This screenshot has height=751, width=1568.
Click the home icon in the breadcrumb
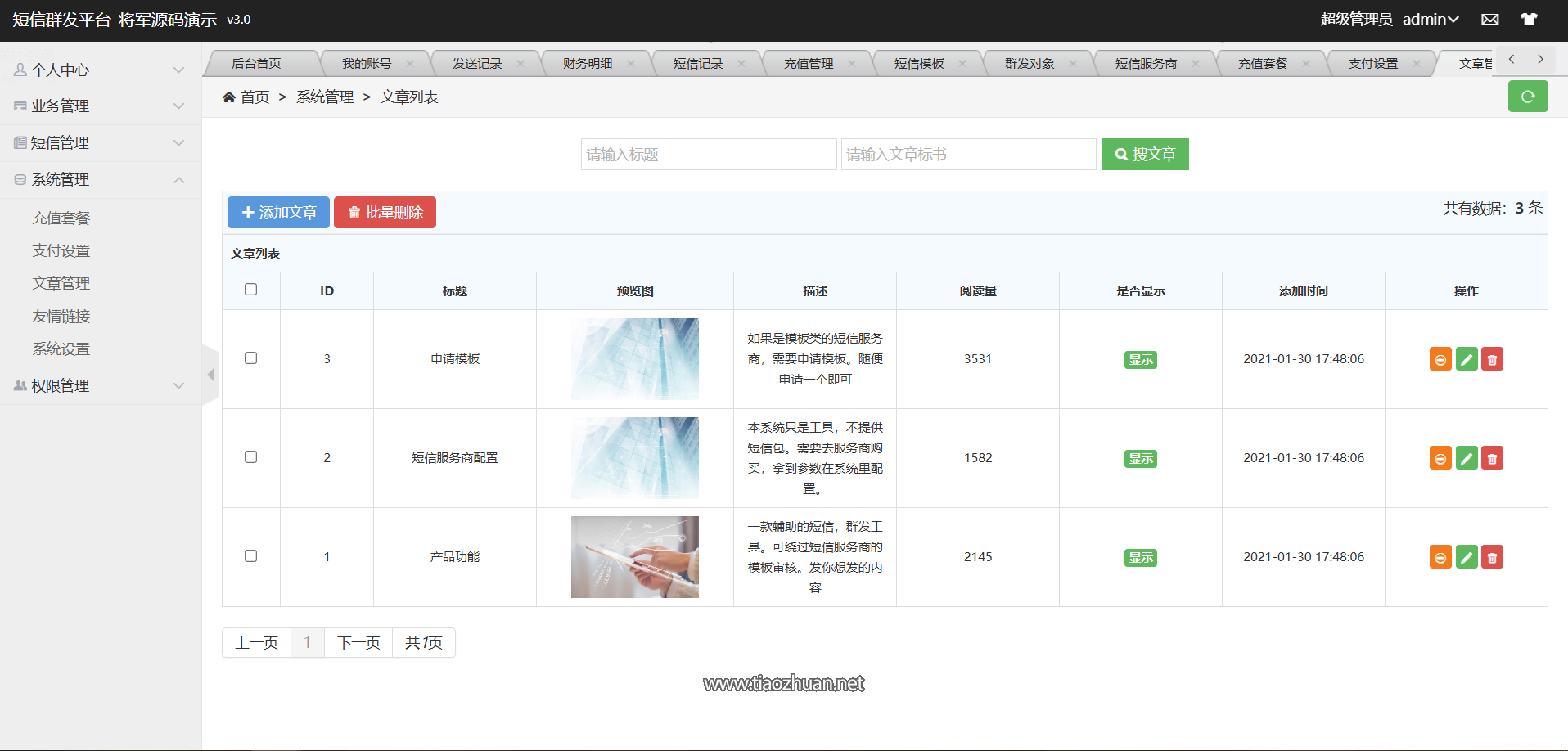[230, 97]
